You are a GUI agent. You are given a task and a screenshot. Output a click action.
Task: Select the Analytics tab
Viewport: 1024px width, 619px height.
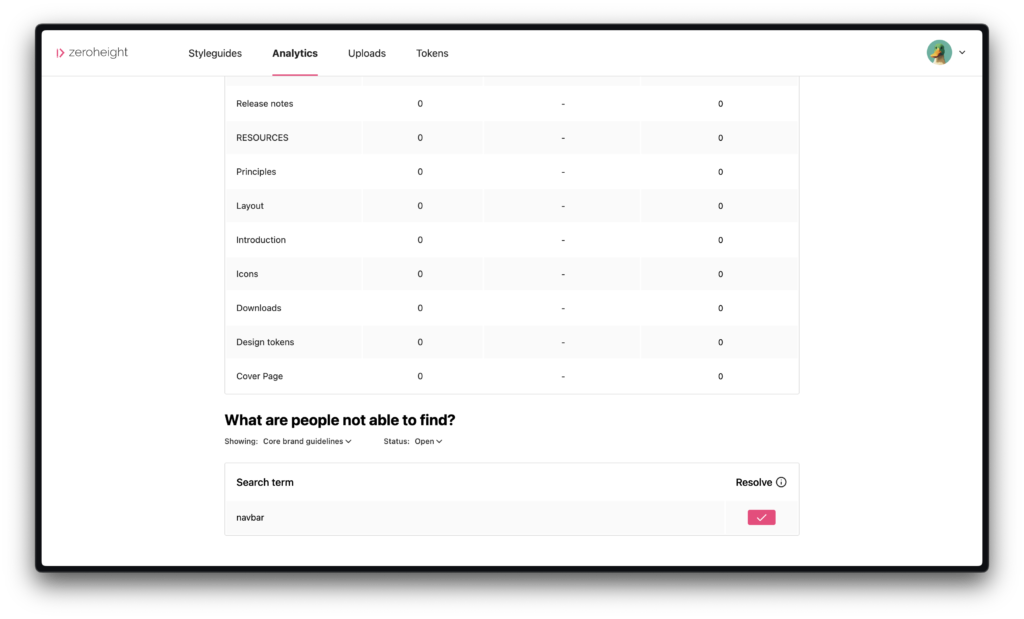(295, 54)
